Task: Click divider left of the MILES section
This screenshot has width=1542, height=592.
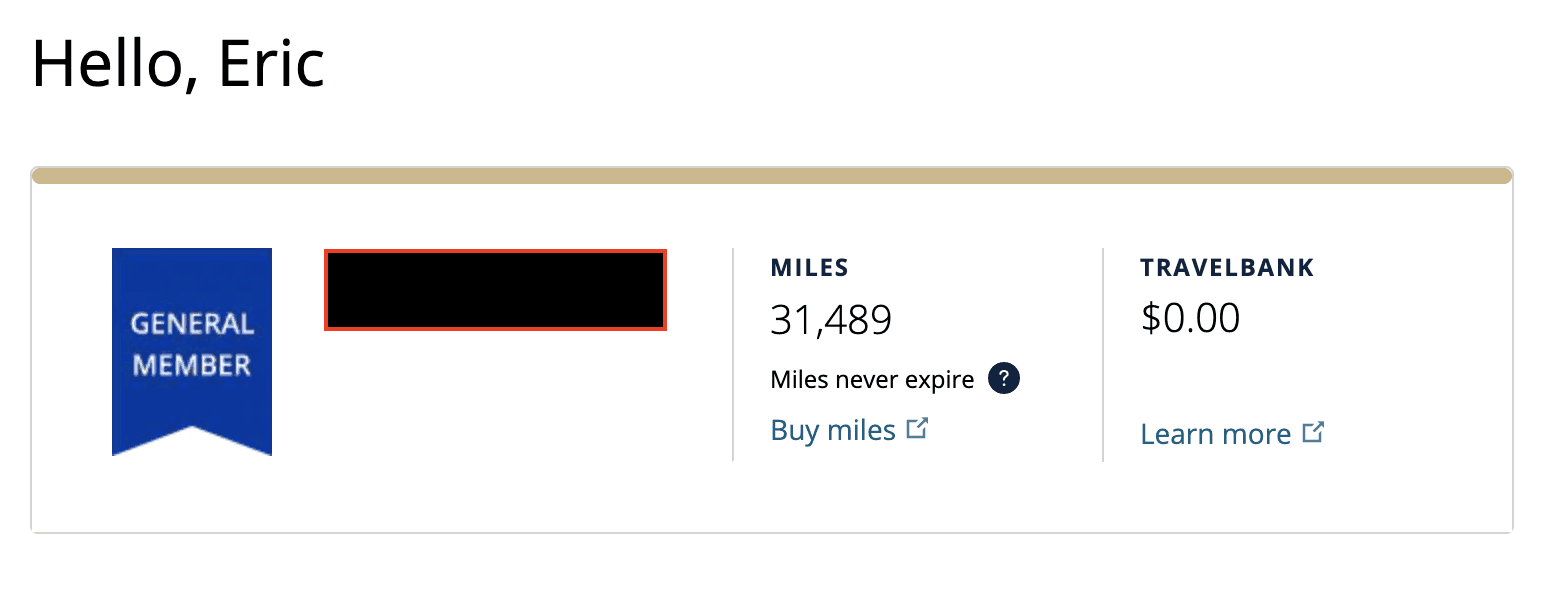Action: 733,355
